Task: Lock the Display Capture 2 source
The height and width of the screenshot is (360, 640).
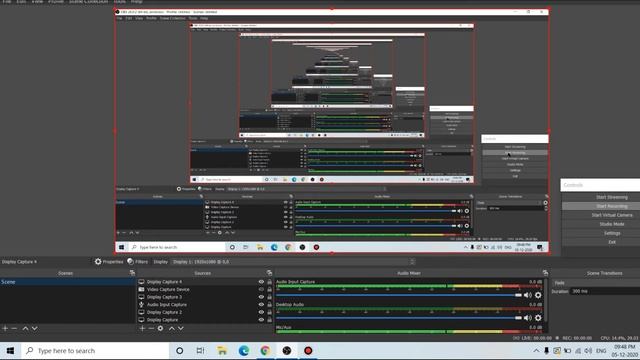Action: 269,312
